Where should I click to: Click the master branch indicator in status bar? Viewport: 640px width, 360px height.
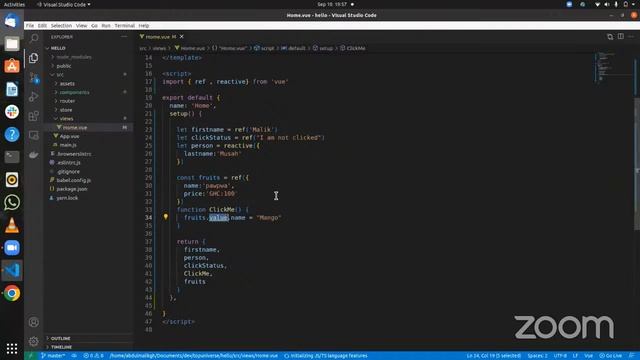coord(53,356)
